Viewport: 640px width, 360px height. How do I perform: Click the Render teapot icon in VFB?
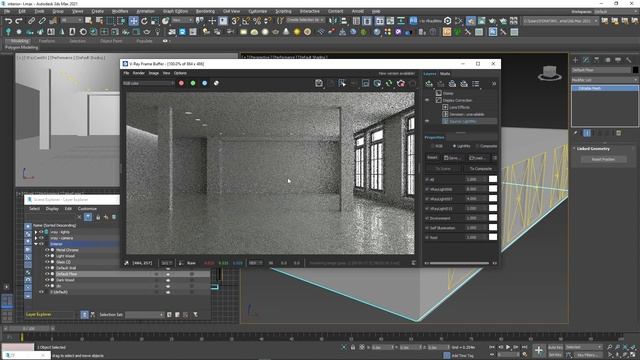413,83
